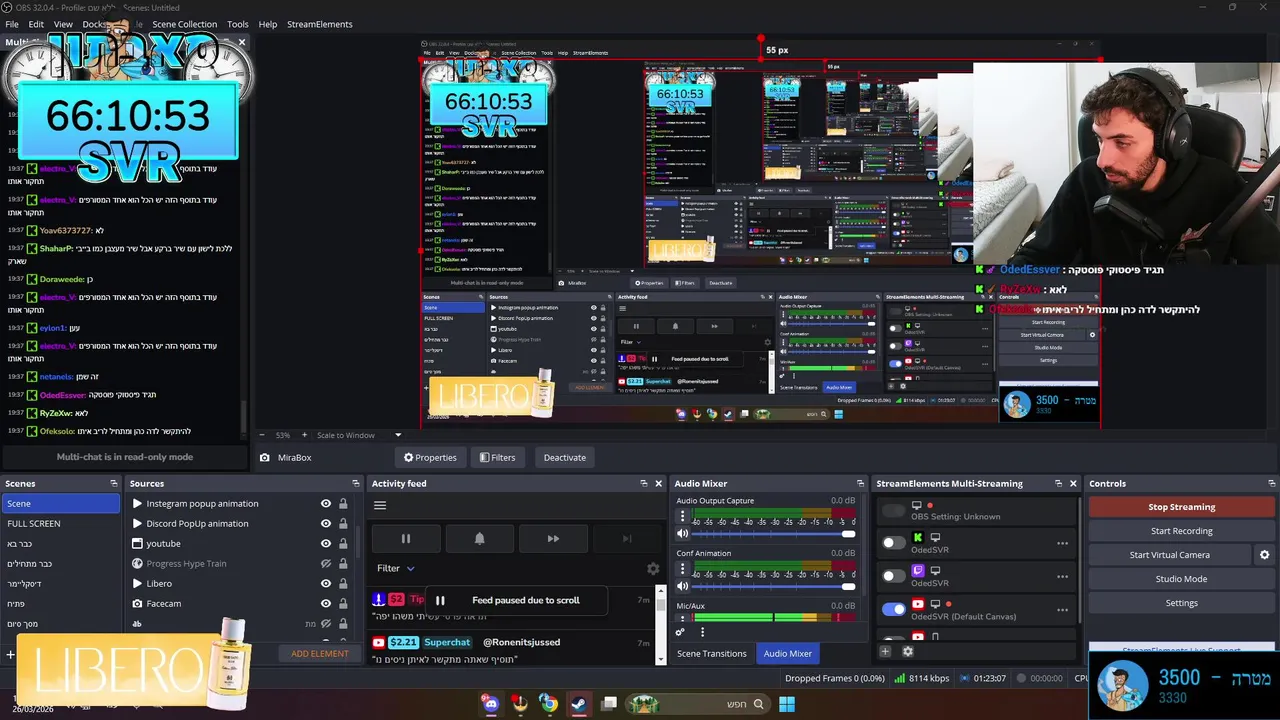Unlock the Facecam source lock icon
1280x720 pixels.
pos(343,604)
